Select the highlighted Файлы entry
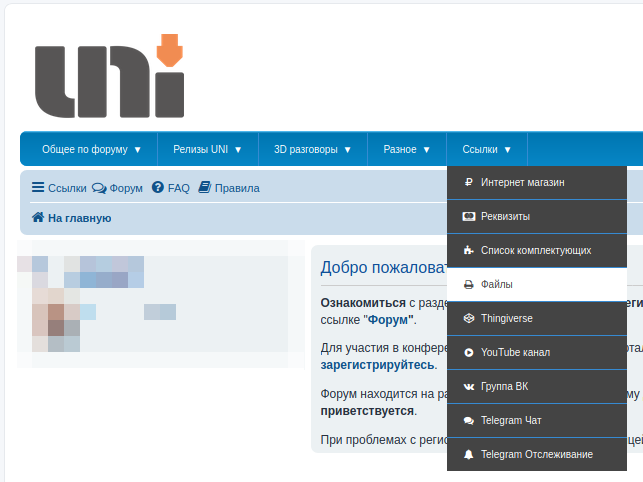Image resolution: width=643 pixels, height=482 pixels. point(537,285)
